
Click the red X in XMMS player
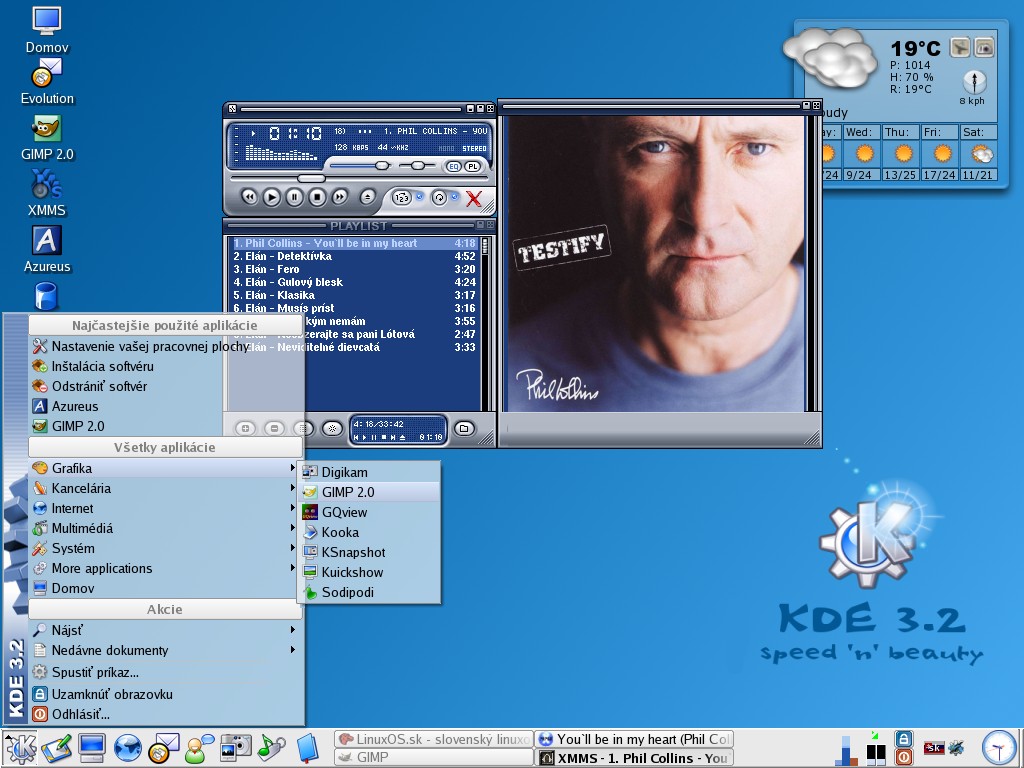point(474,198)
